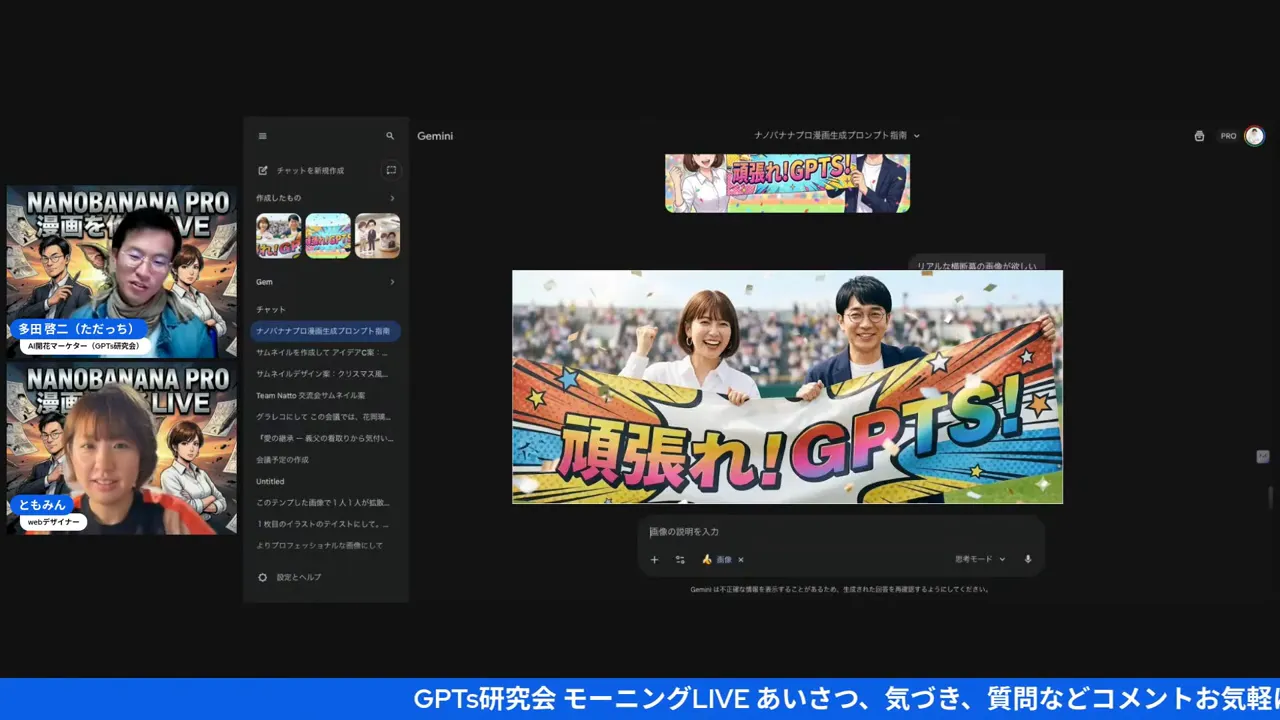1280x720 pixels.
Task: Expand the Gem section chevron
Action: (392, 282)
